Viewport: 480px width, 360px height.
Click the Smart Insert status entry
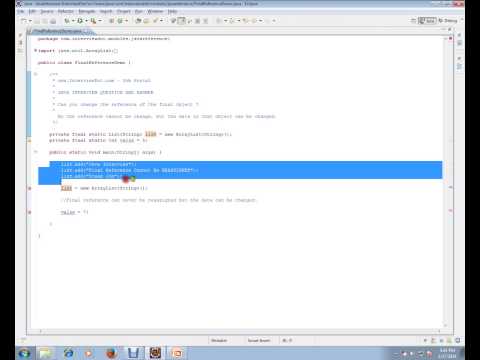[x=259, y=341]
